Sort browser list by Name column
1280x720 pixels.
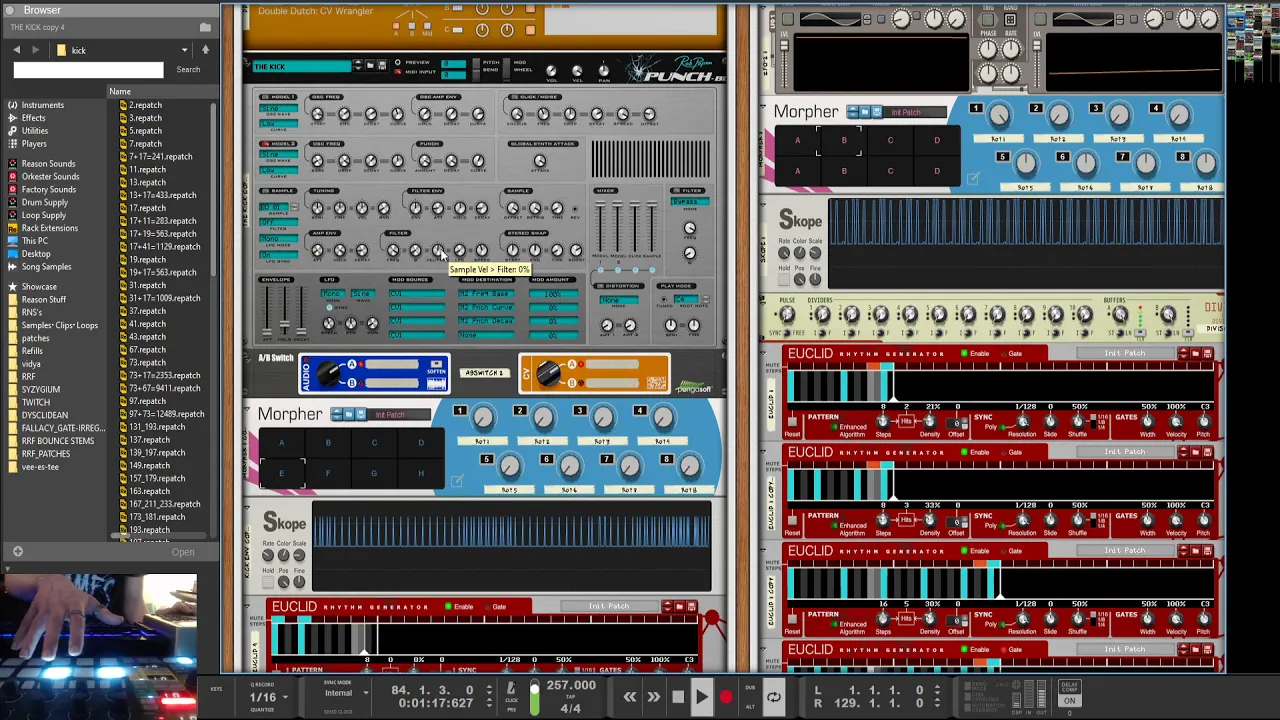120,91
